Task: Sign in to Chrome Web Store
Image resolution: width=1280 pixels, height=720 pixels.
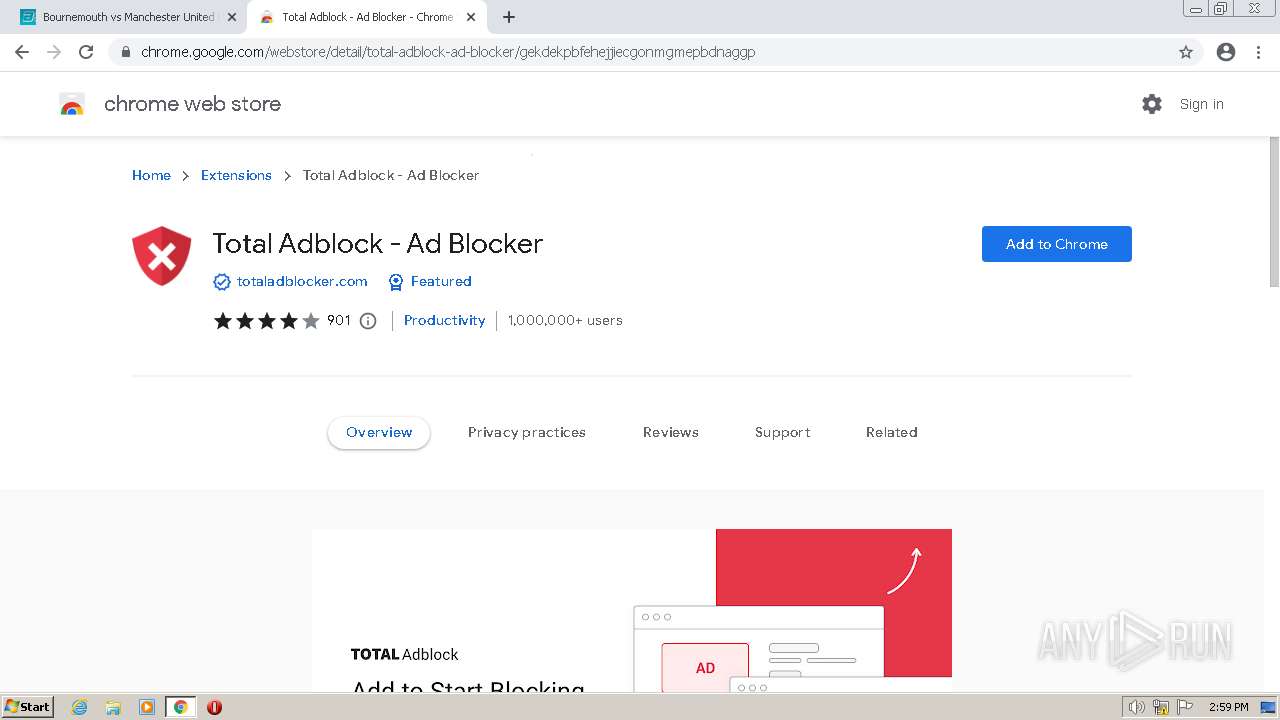Action: (1201, 104)
